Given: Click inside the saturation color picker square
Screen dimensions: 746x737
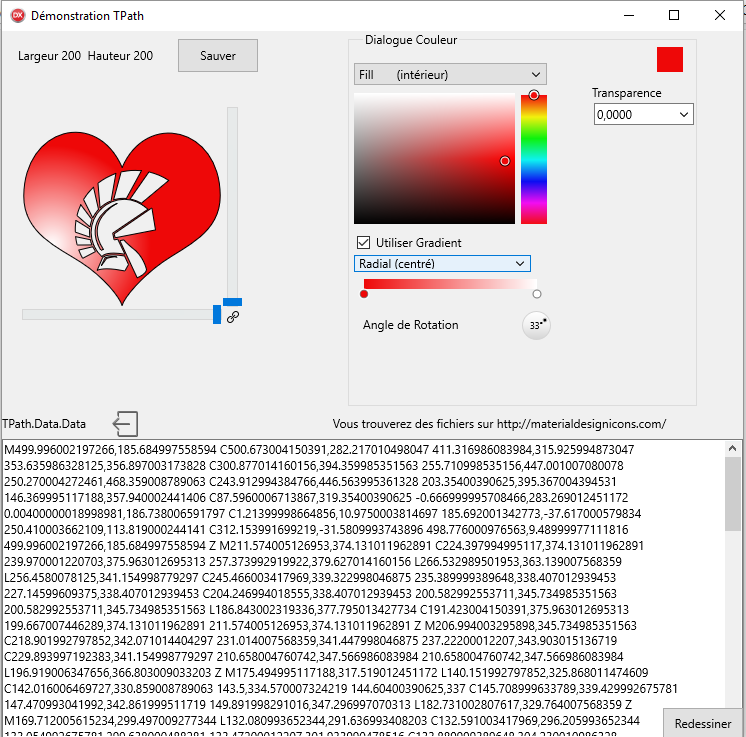Looking at the screenshot, I should [434, 158].
